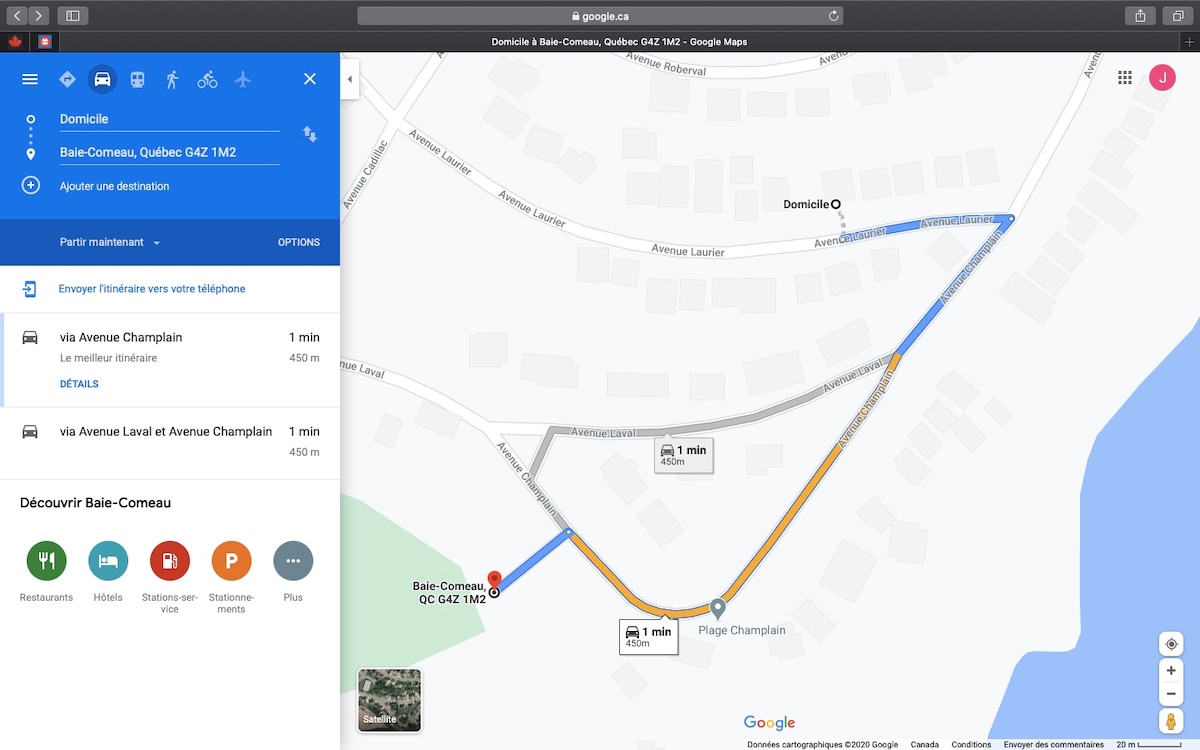Open route OPTIONS
The height and width of the screenshot is (750, 1200).
(x=298, y=242)
